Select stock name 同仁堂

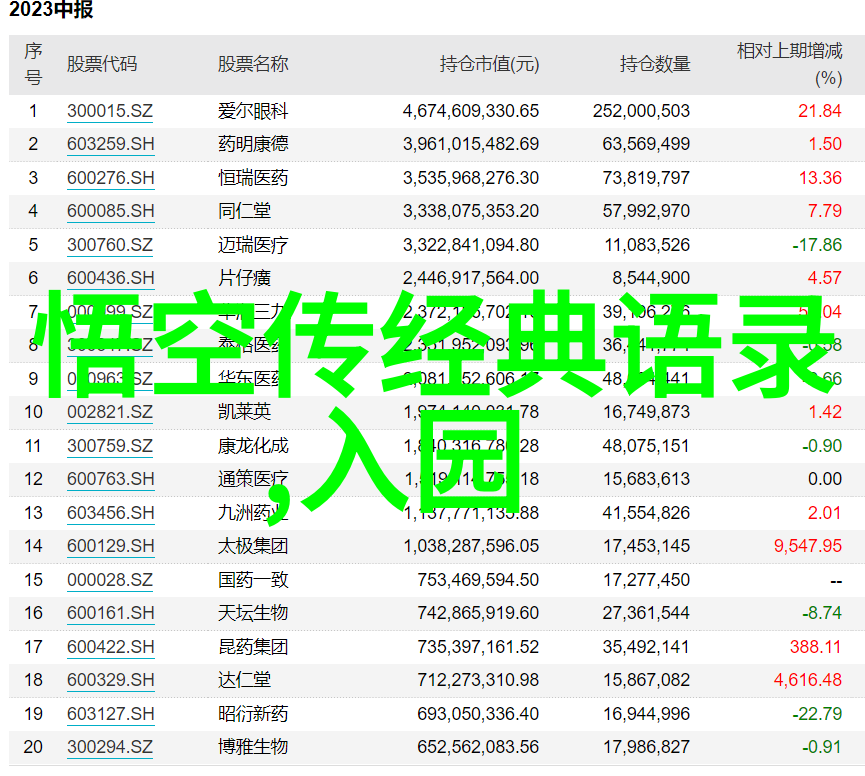point(244,211)
